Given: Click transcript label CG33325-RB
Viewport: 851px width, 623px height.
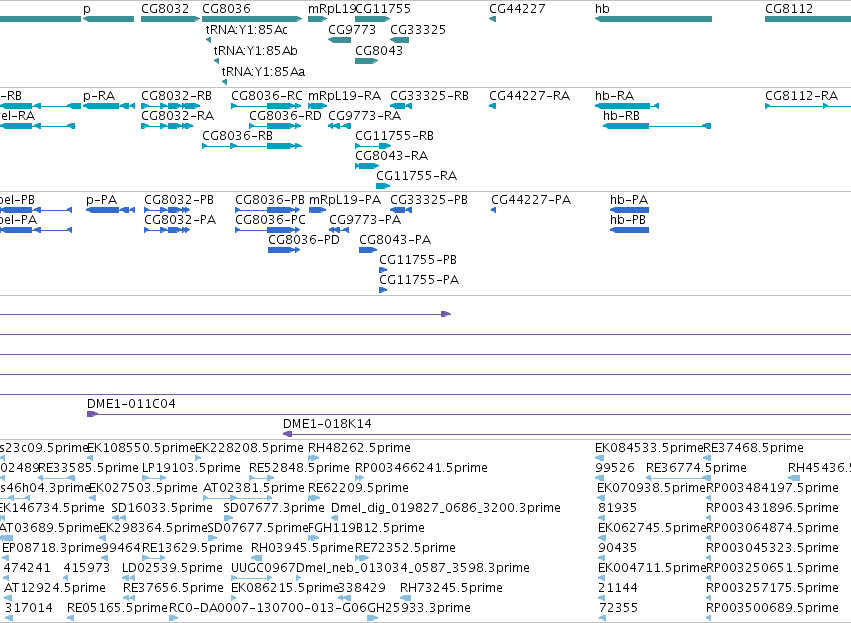Looking at the screenshot, I should click(429, 96).
